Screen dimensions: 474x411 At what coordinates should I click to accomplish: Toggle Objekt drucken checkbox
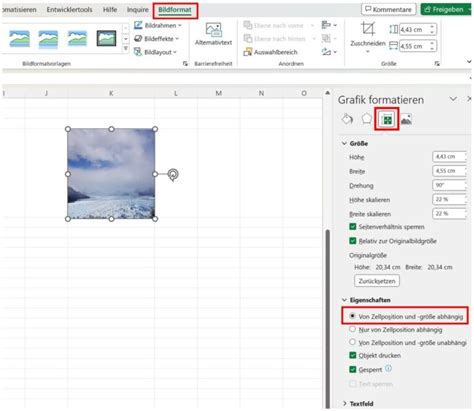click(x=353, y=355)
